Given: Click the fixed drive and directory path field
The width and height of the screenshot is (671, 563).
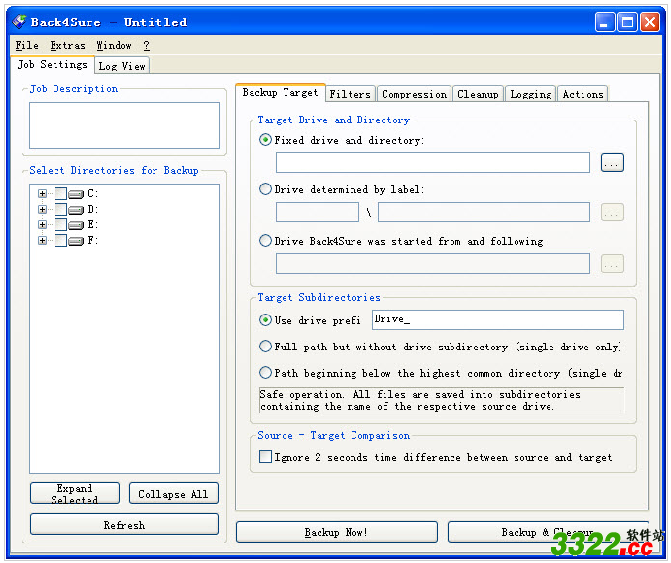Looking at the screenshot, I should pyautogui.click(x=433, y=163).
